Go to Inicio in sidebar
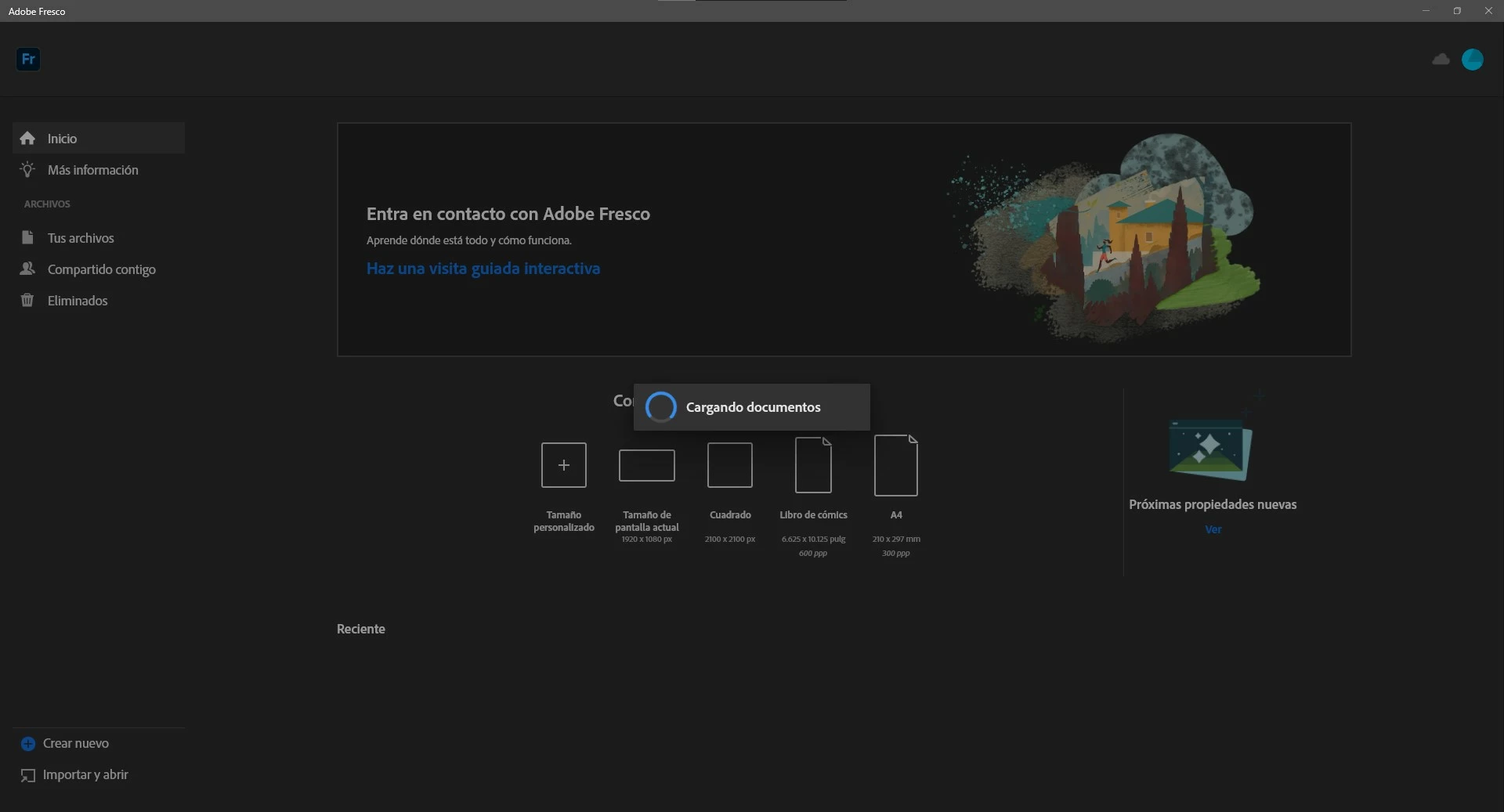This screenshot has width=1504, height=812. tap(99, 138)
